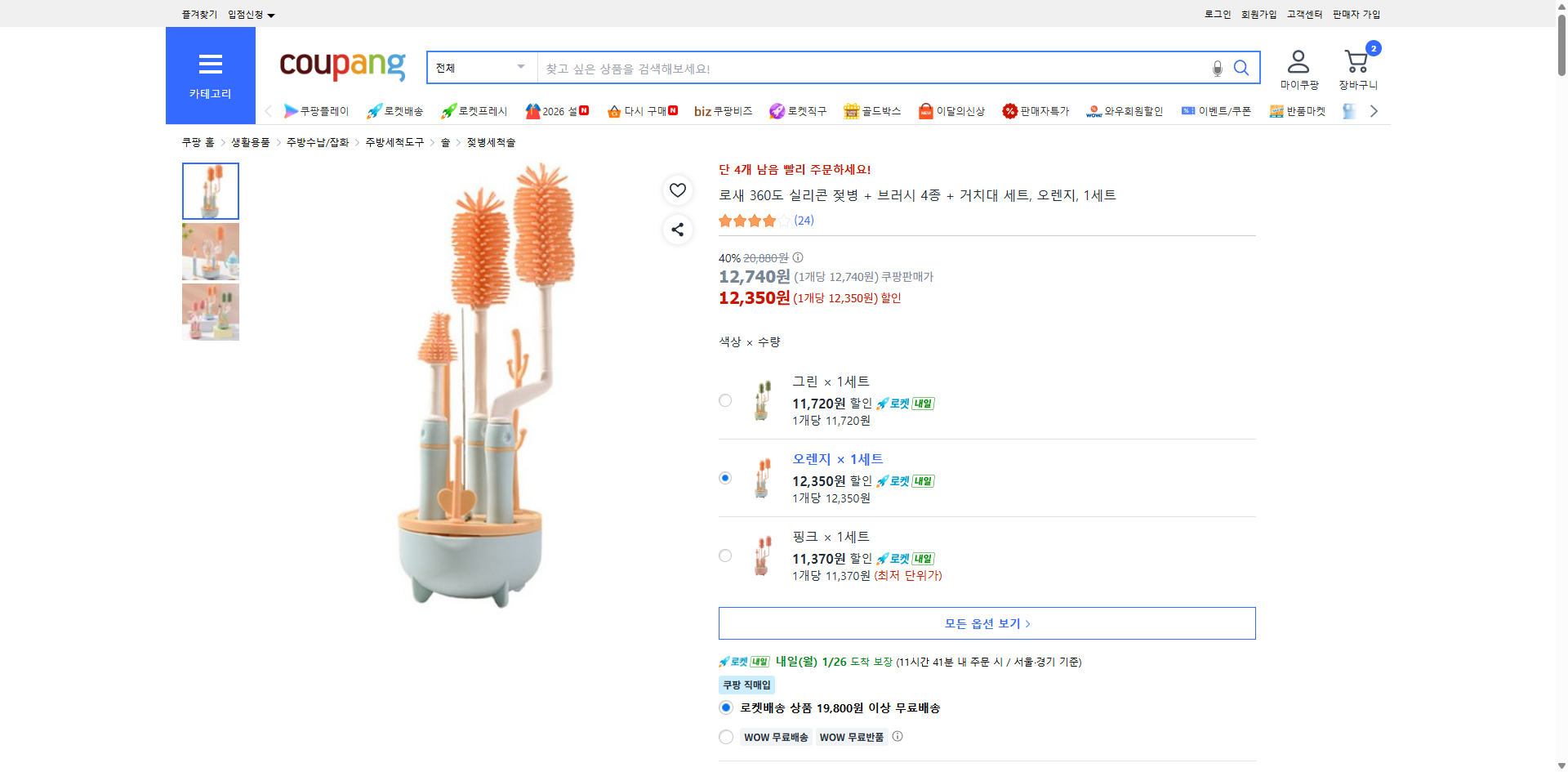Activate voice search microphone icon
The width and height of the screenshot is (1568, 772).
click(1216, 69)
